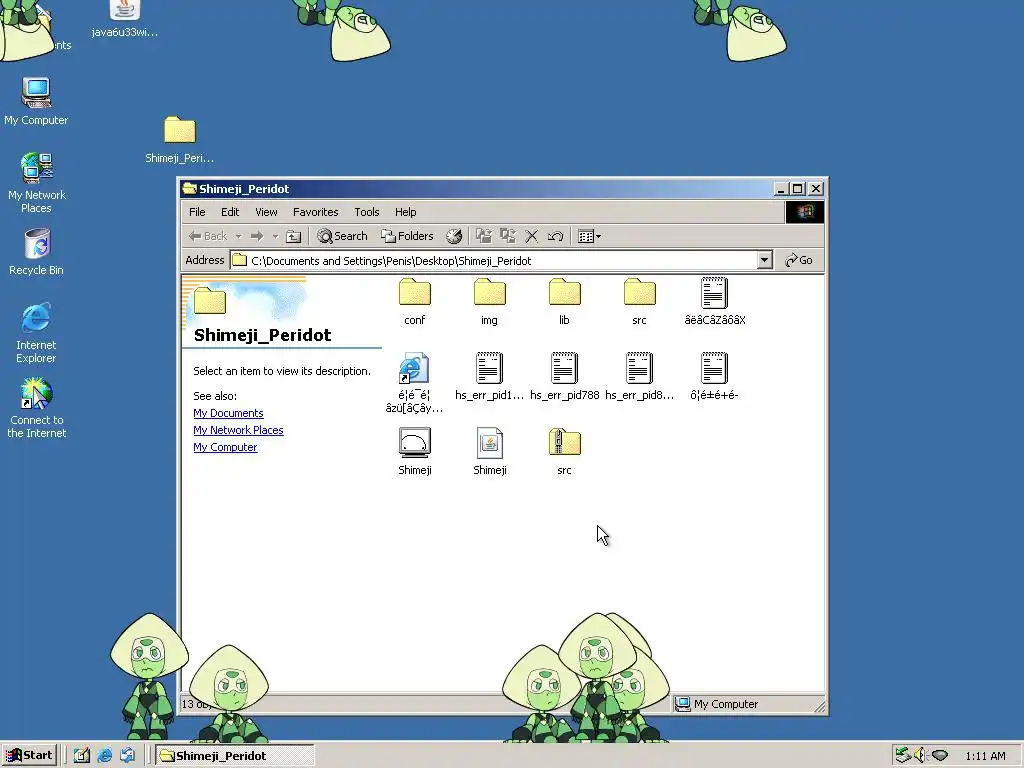1024x768 pixels.
Task: Expand the Forward history dropdown arrow
Action: coord(275,236)
